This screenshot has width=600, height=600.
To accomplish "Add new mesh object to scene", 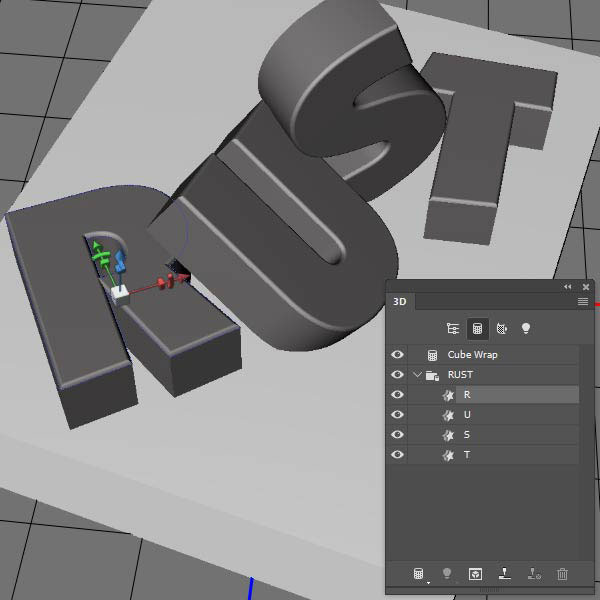I will coord(419,574).
